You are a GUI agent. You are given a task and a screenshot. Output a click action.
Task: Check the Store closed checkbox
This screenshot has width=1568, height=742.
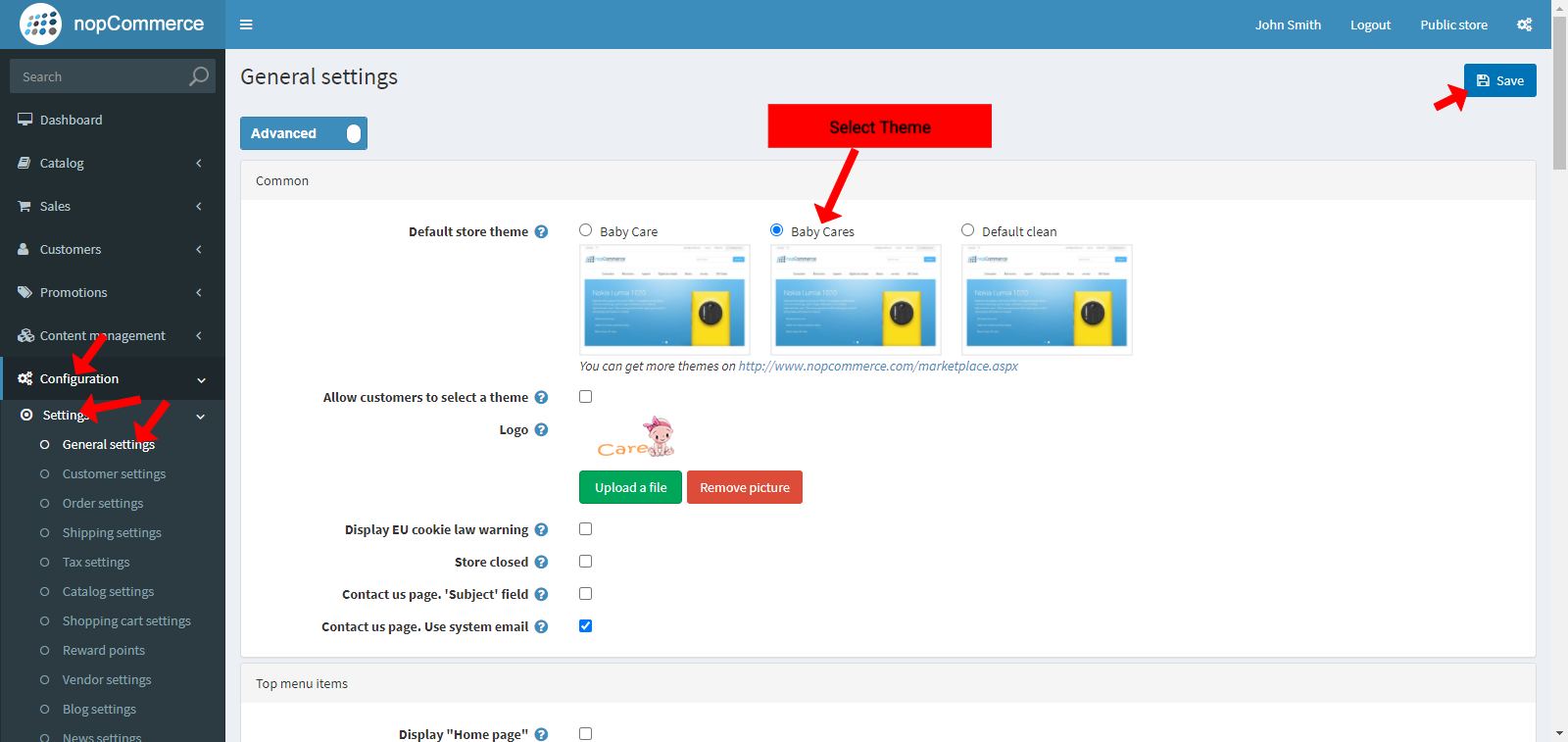tap(586, 562)
